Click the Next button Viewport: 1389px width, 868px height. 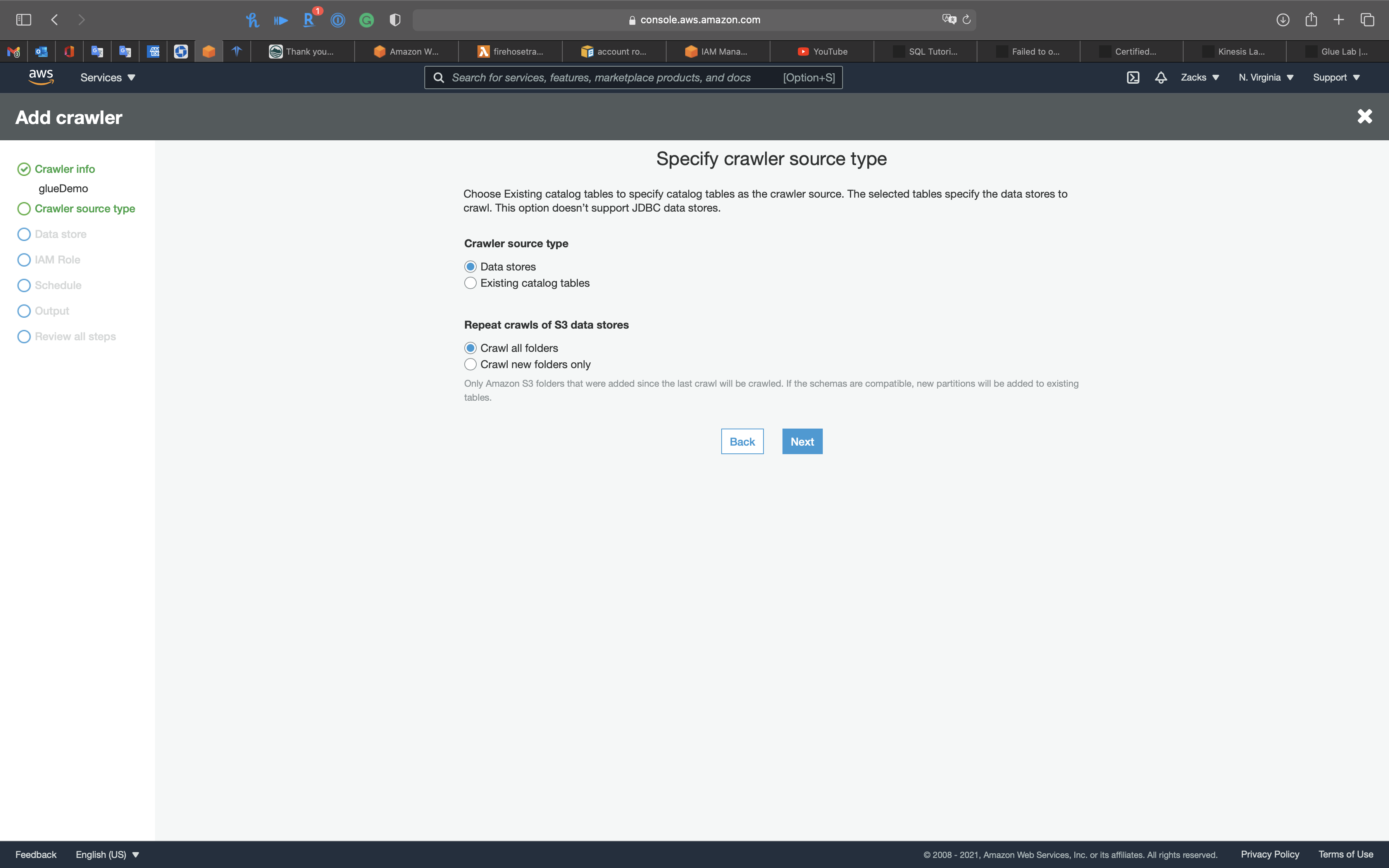point(802,441)
